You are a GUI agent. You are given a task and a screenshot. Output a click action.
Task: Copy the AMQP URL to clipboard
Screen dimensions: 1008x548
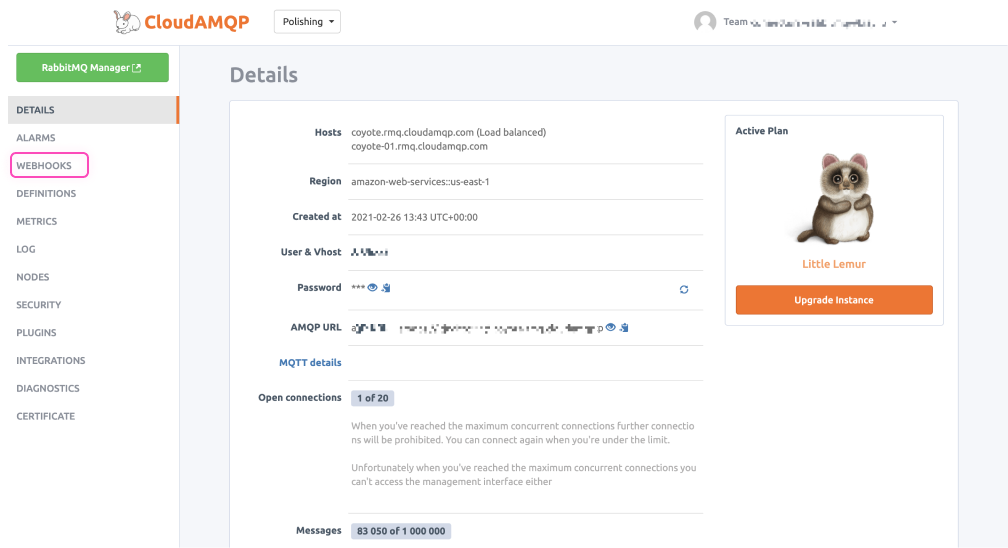(x=623, y=327)
